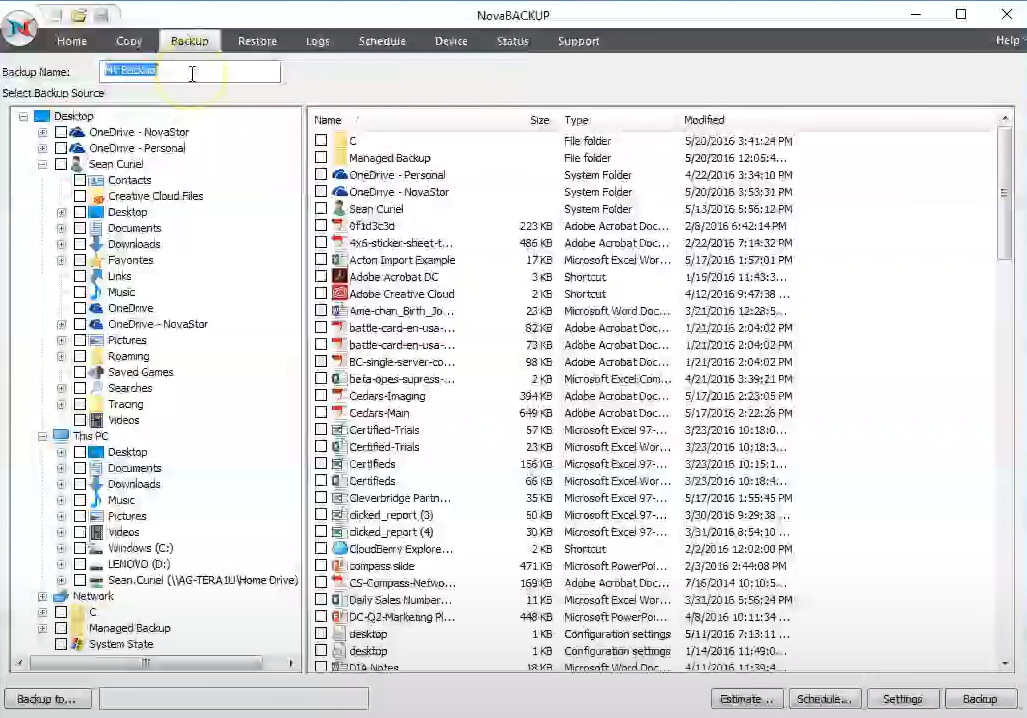Click the LENOVO (D:) drive icon
Image resolution: width=1027 pixels, height=718 pixels.
coord(96,564)
